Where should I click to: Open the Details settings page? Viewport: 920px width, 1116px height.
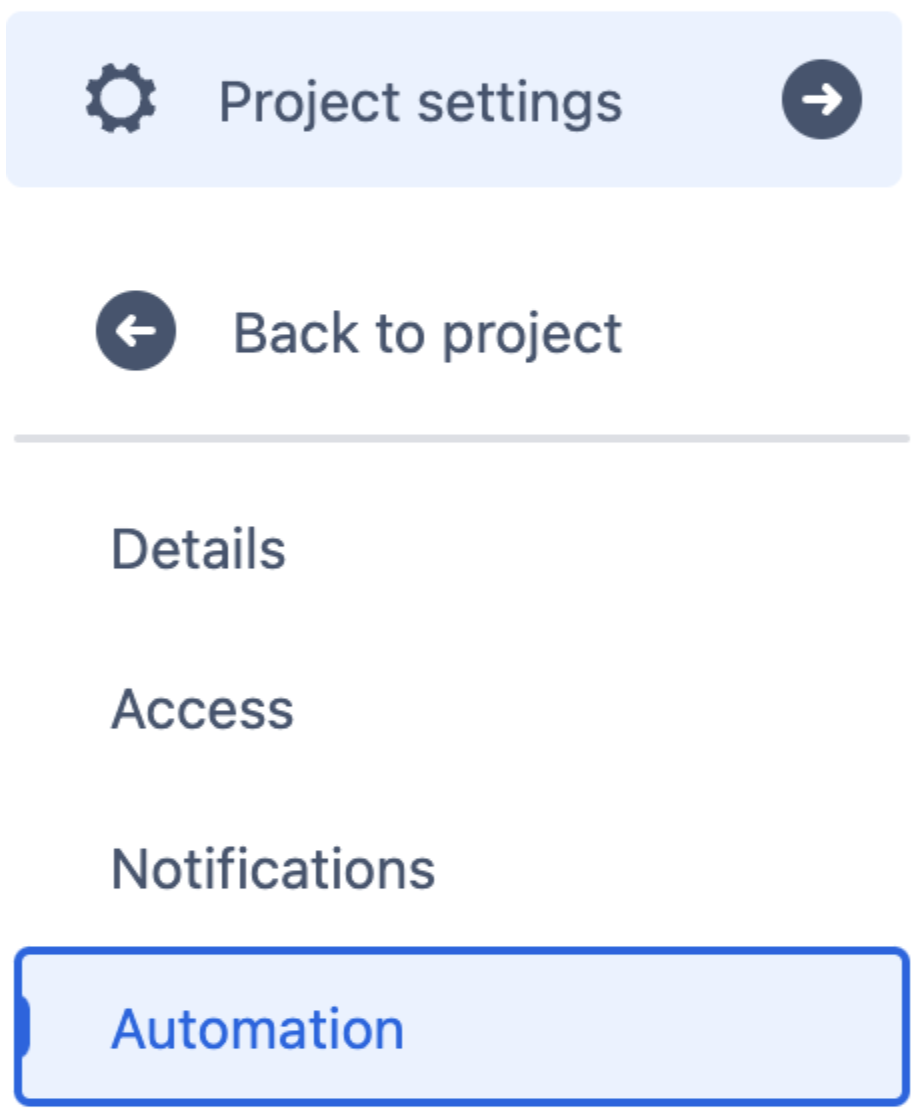click(x=198, y=549)
